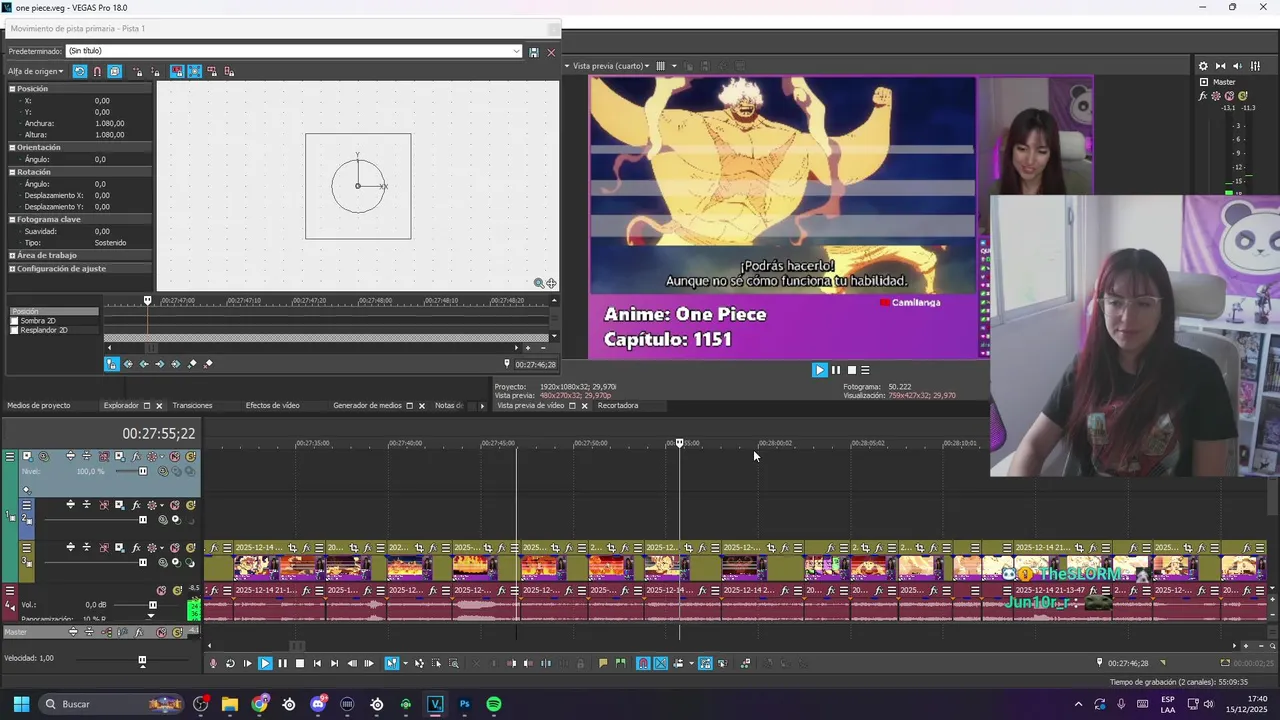Click the move crosshair tool in workspace
Image resolution: width=1280 pixels, height=720 pixels.
tap(551, 283)
